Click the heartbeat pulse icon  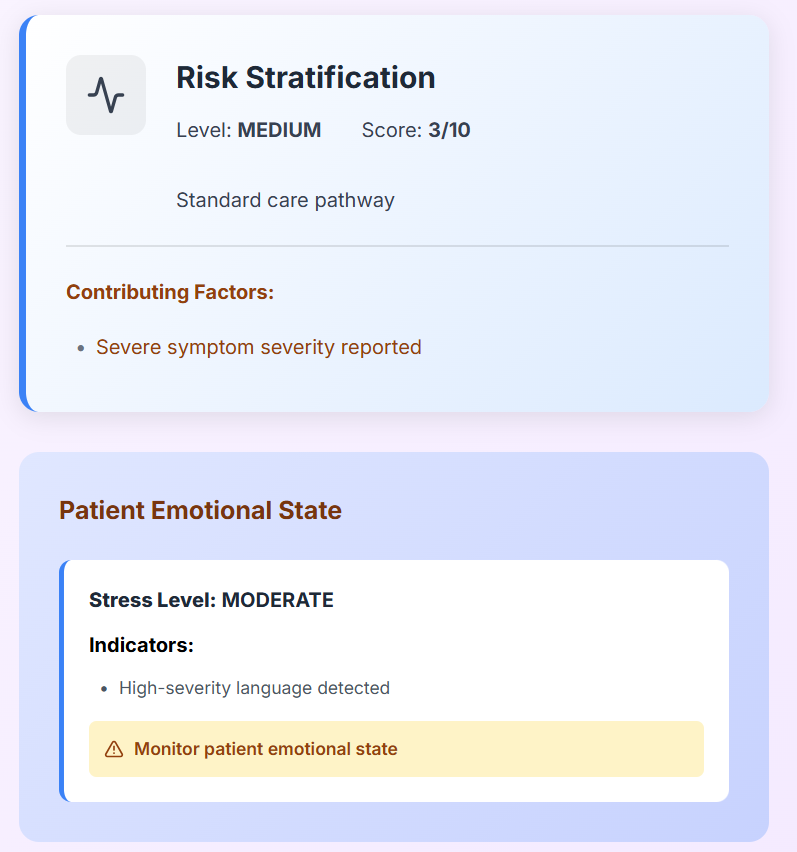[106, 95]
